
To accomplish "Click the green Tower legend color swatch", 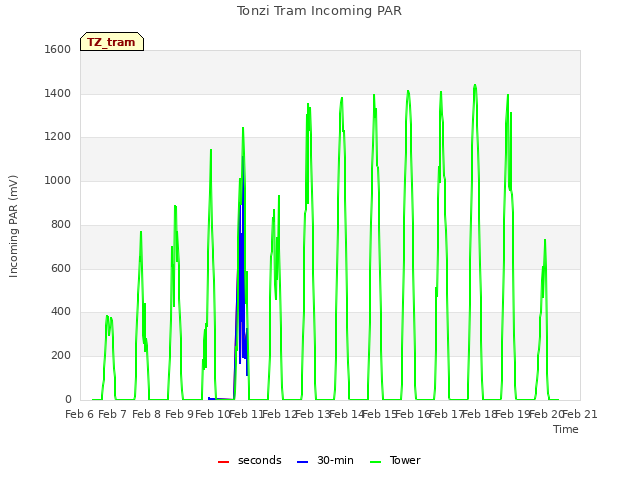I will (x=376, y=462).
